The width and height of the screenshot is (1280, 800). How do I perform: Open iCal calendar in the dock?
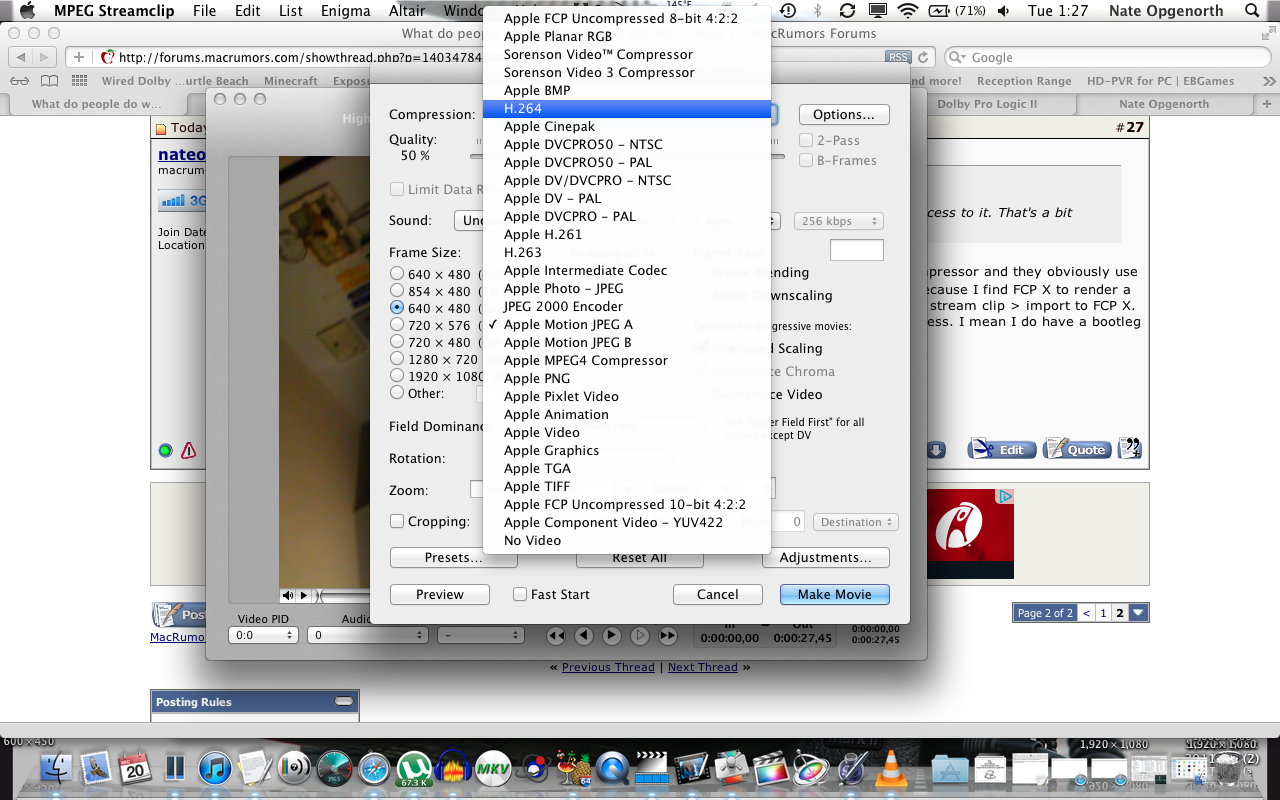pos(135,769)
